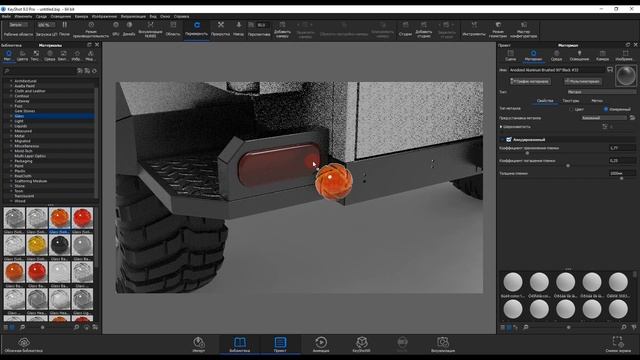The image size is (640, 360).
Task: Open KeyShotXR from bottom bar
Action: [361, 344]
